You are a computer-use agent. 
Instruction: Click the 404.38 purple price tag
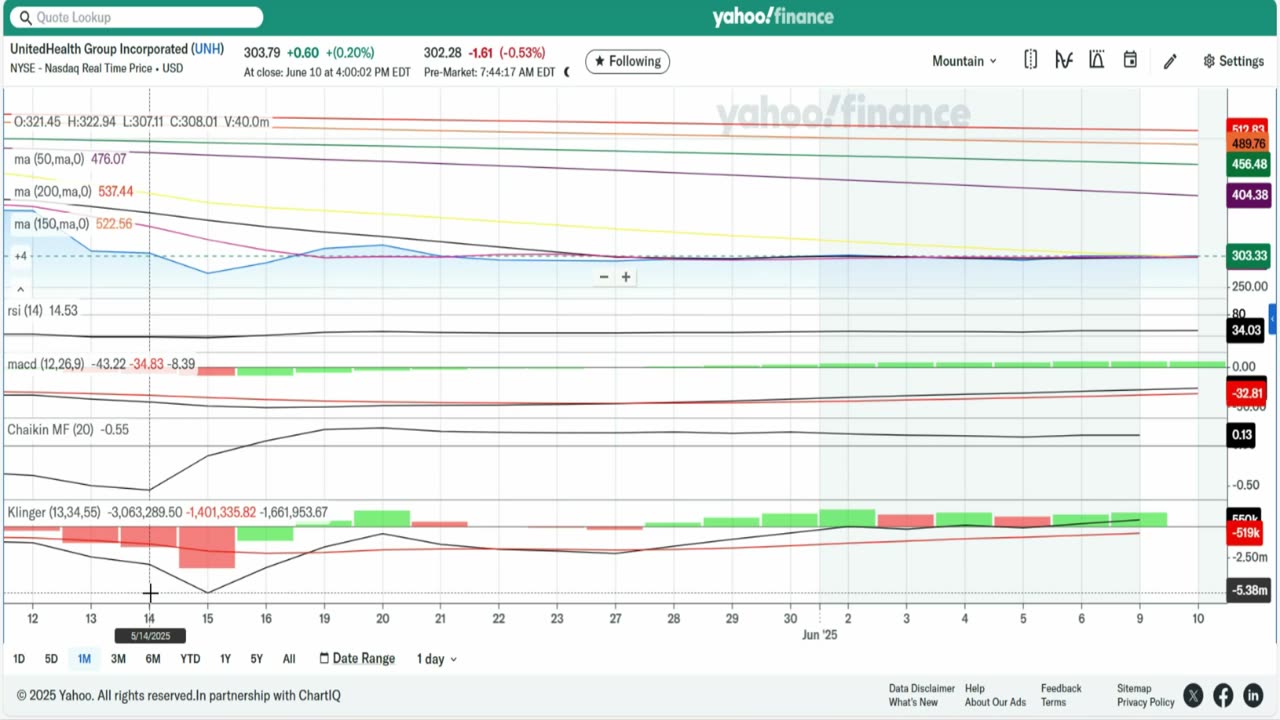[x=1248, y=195]
